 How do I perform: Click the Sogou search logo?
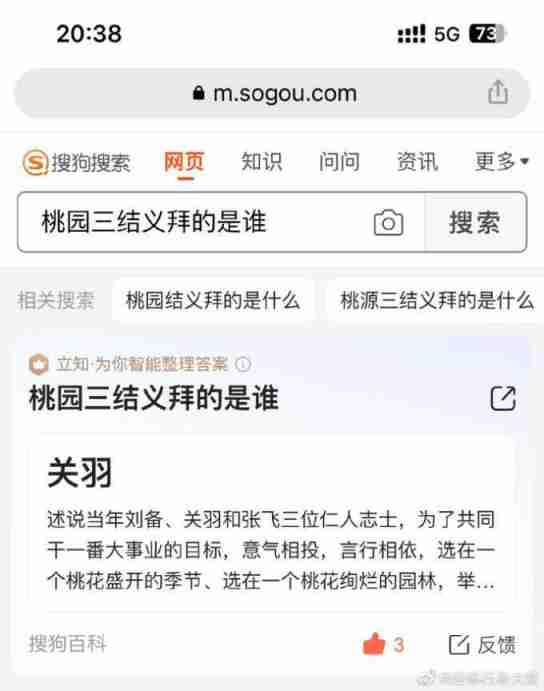click(x=76, y=163)
